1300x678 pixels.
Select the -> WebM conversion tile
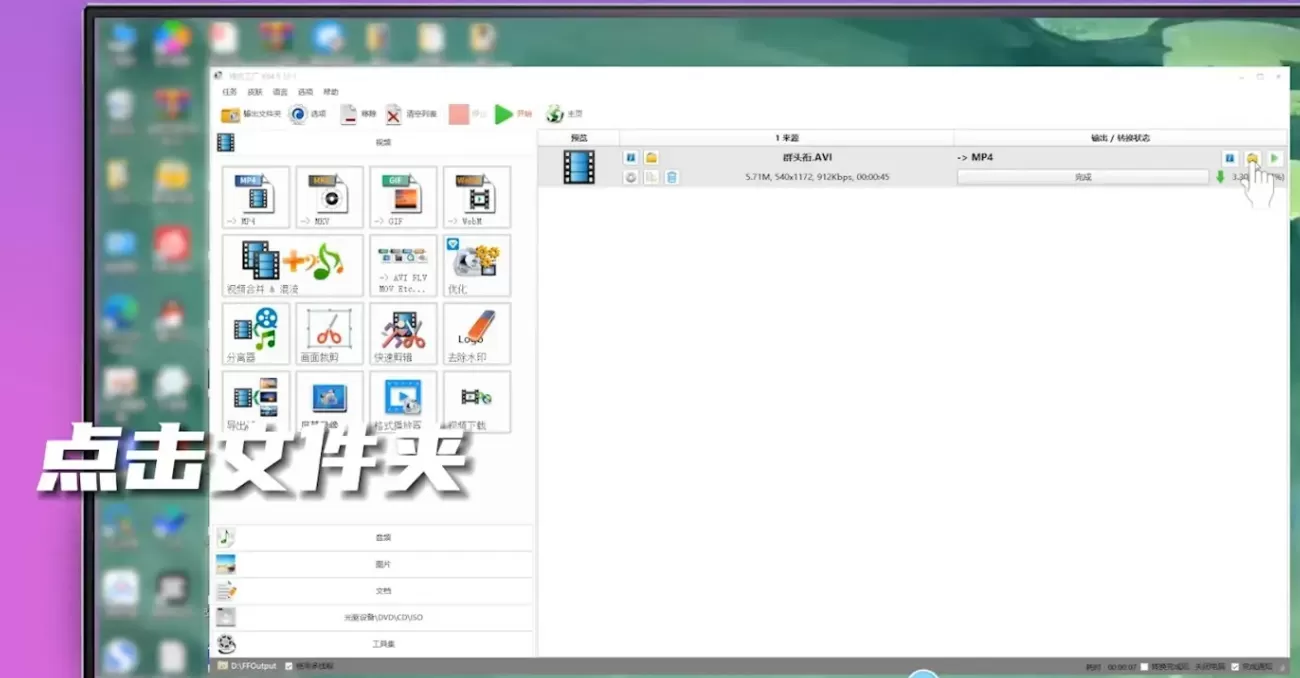[477, 197]
